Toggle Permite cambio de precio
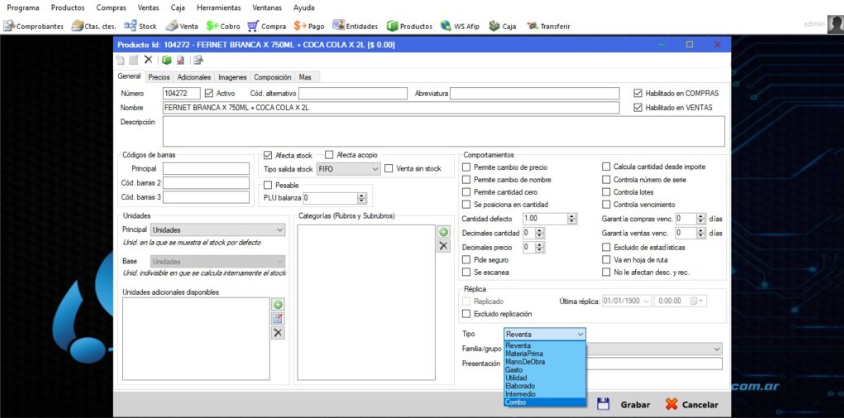Screen dimensions: 844x418 click(x=467, y=167)
